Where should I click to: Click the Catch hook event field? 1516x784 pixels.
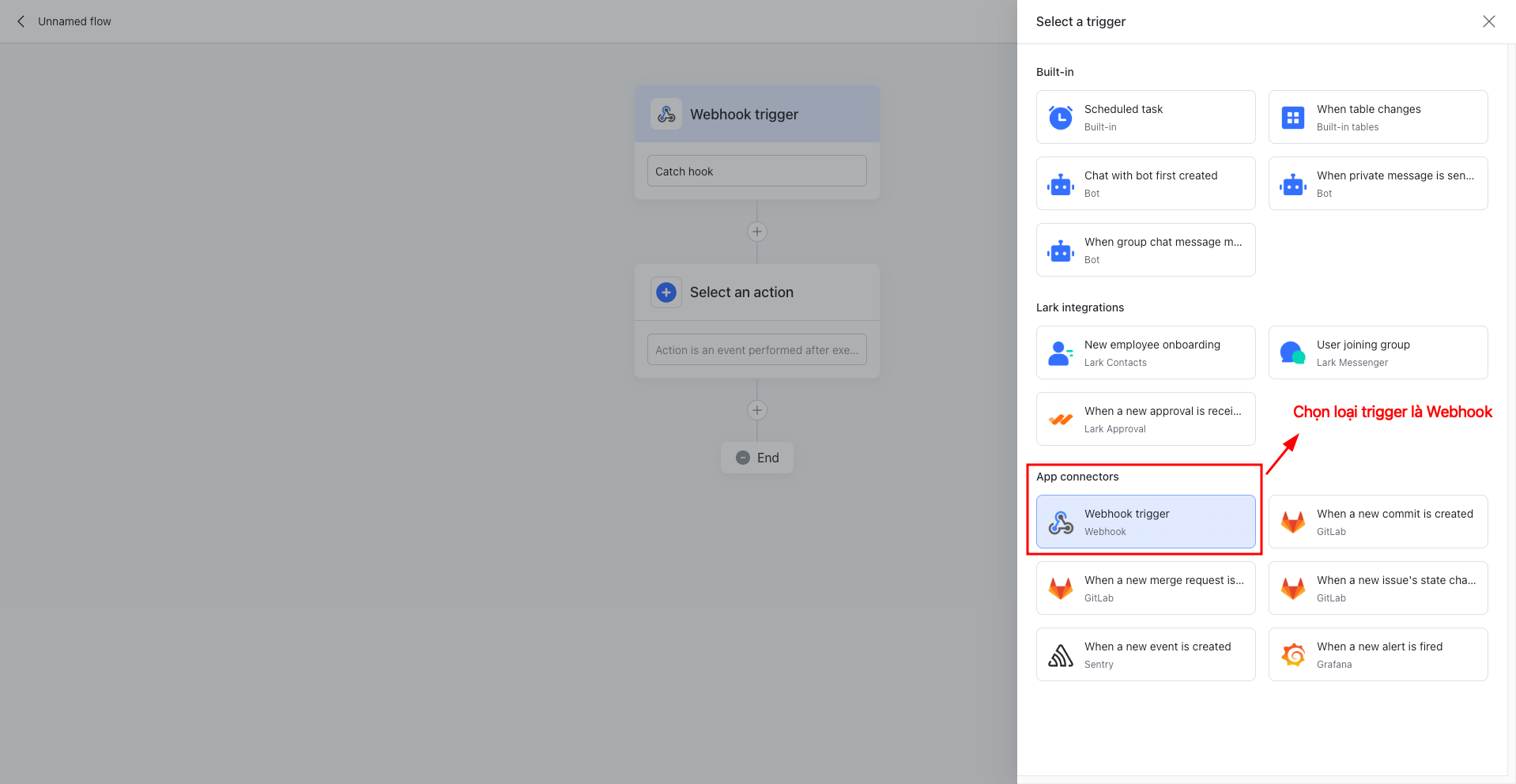[x=756, y=171]
